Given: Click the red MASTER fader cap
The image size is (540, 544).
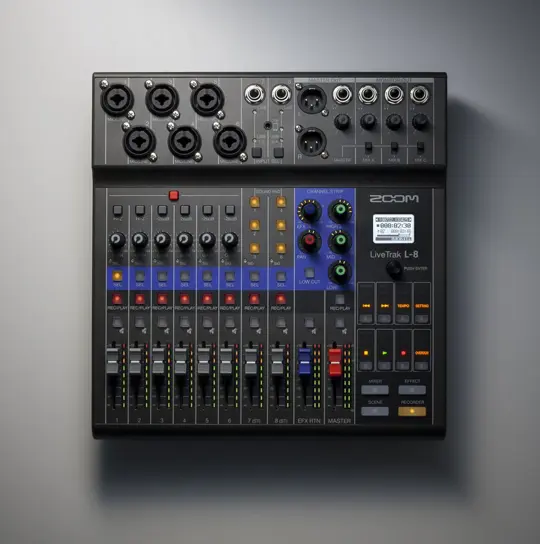Looking at the screenshot, I should tap(335, 363).
